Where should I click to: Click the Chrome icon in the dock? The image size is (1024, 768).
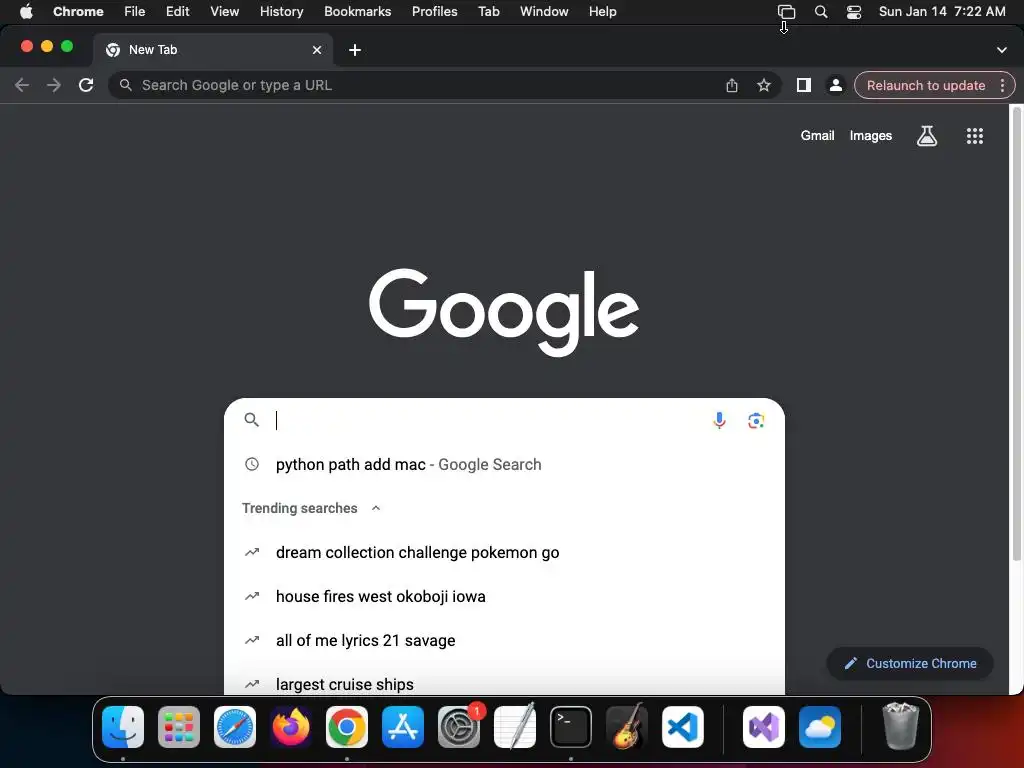[x=347, y=727]
